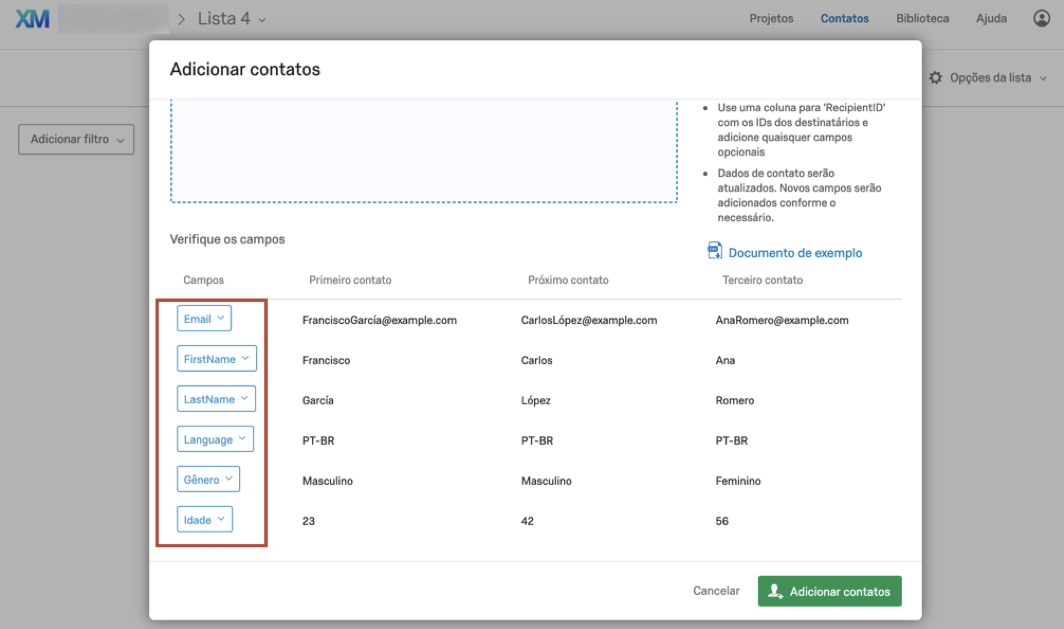
Task: Expand the FirstName field selector
Action: click(216, 359)
